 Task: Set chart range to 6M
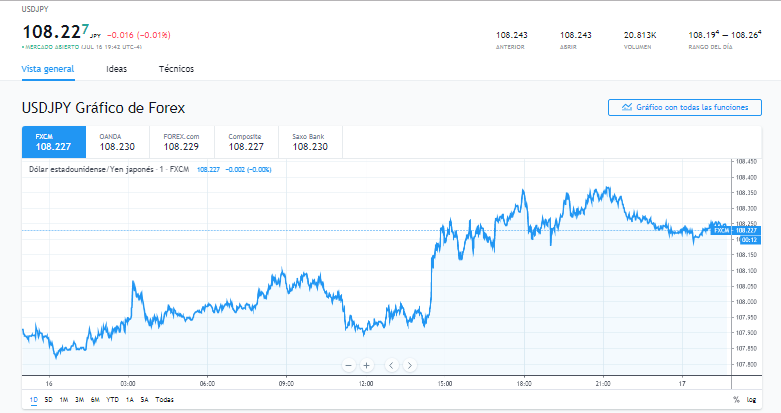pyautogui.click(x=95, y=400)
